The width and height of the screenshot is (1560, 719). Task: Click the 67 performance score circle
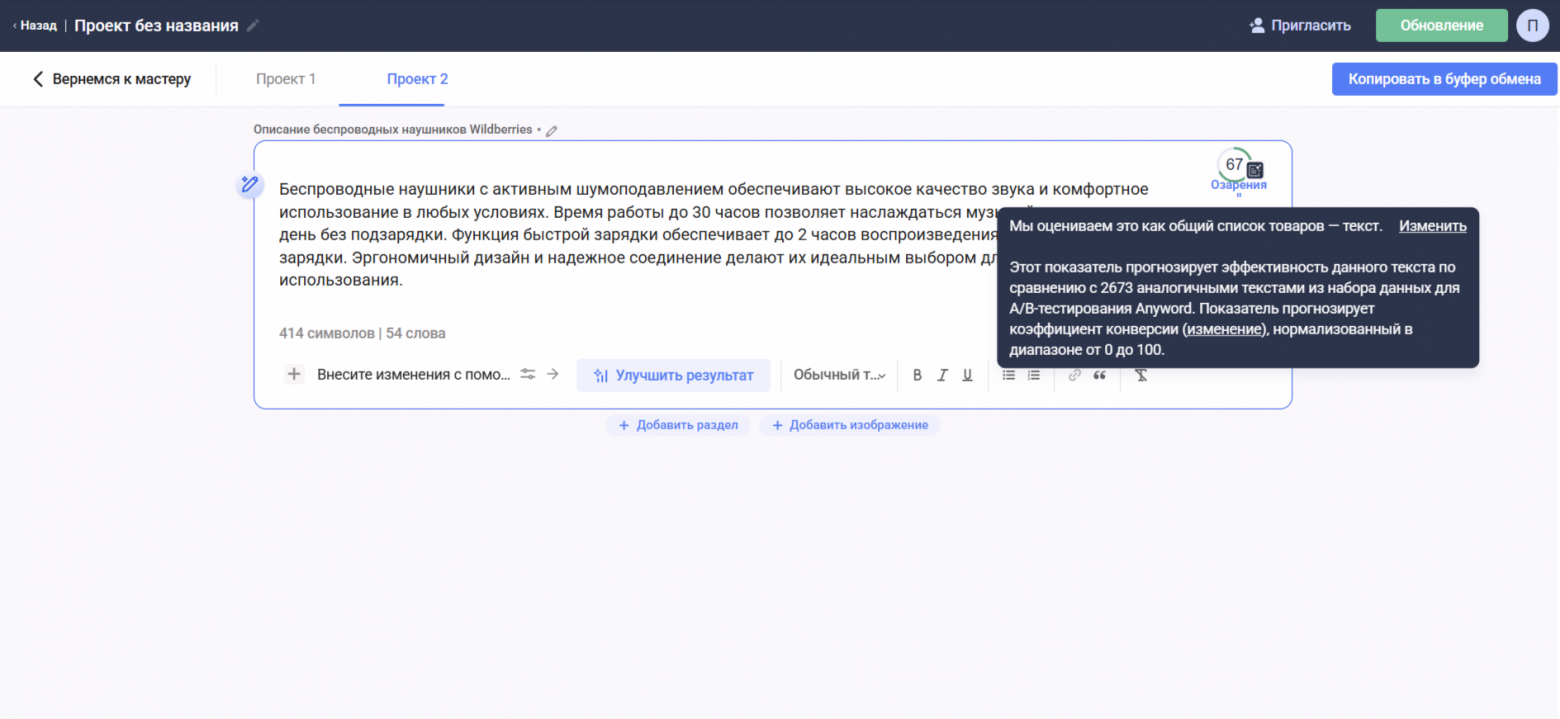1235,164
